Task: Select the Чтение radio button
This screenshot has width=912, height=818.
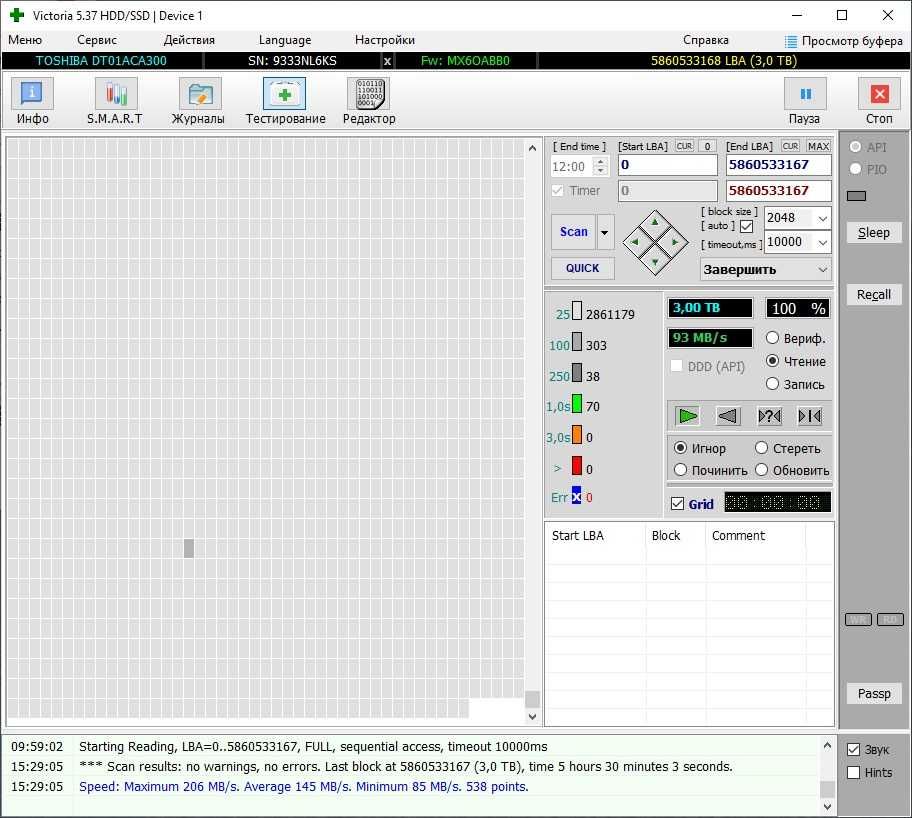Action: tap(772, 361)
